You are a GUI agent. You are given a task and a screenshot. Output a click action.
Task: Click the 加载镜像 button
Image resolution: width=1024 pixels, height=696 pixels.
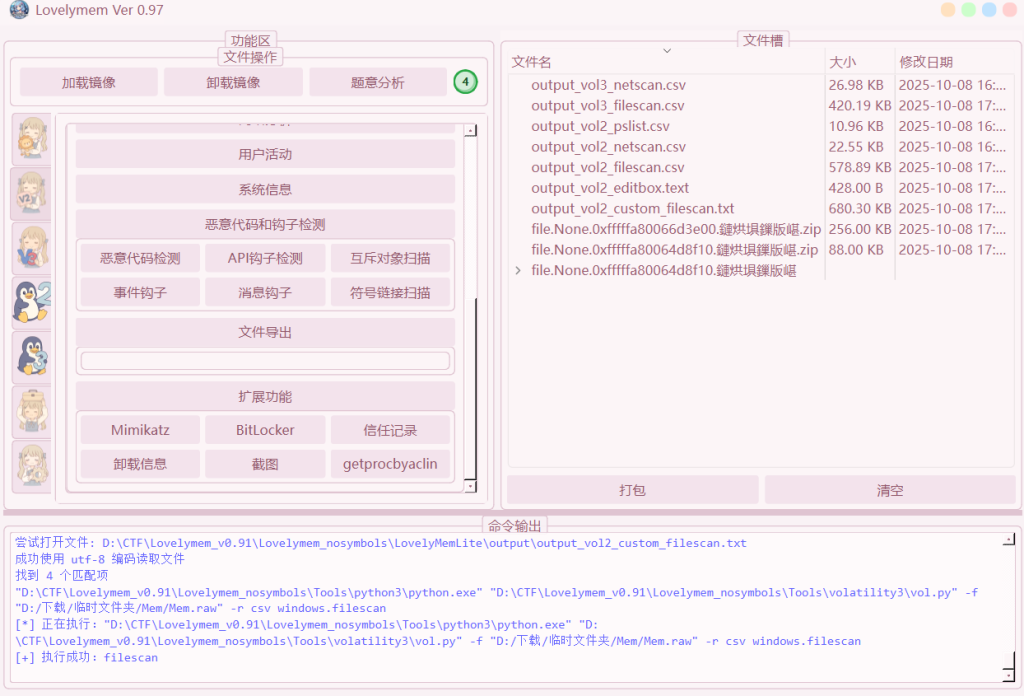[89, 82]
